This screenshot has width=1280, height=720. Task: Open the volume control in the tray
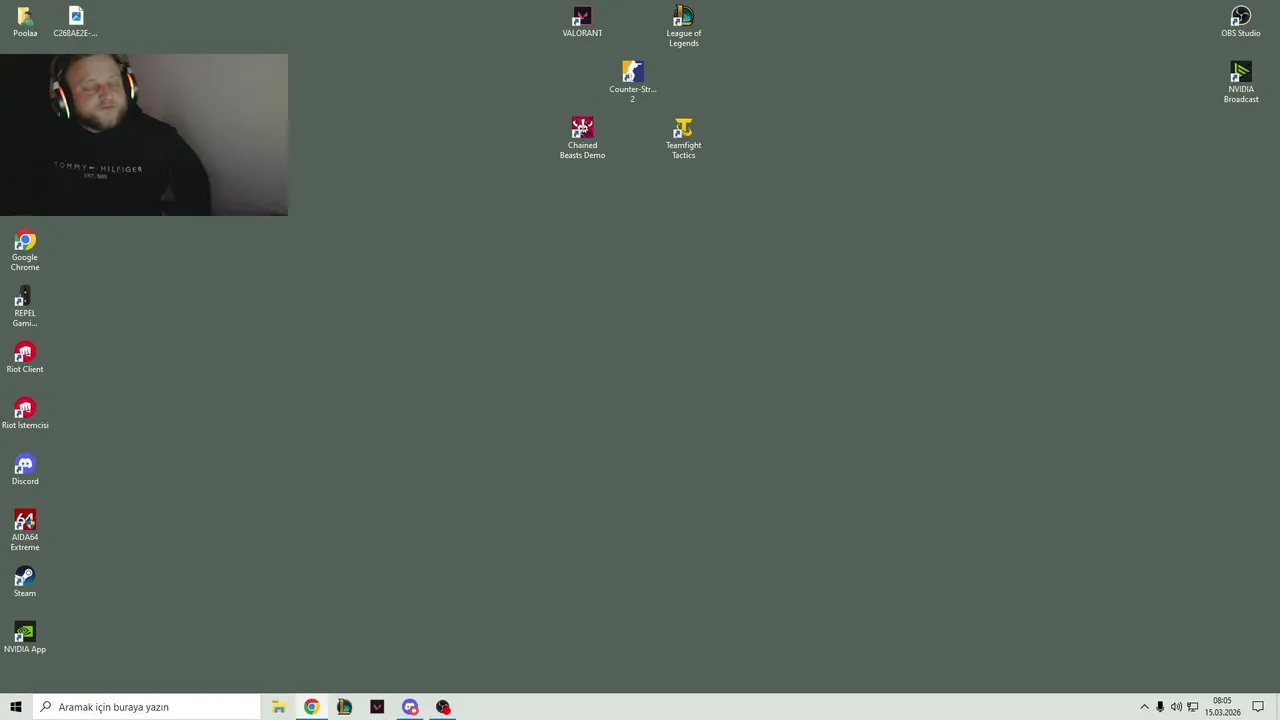coord(1176,707)
